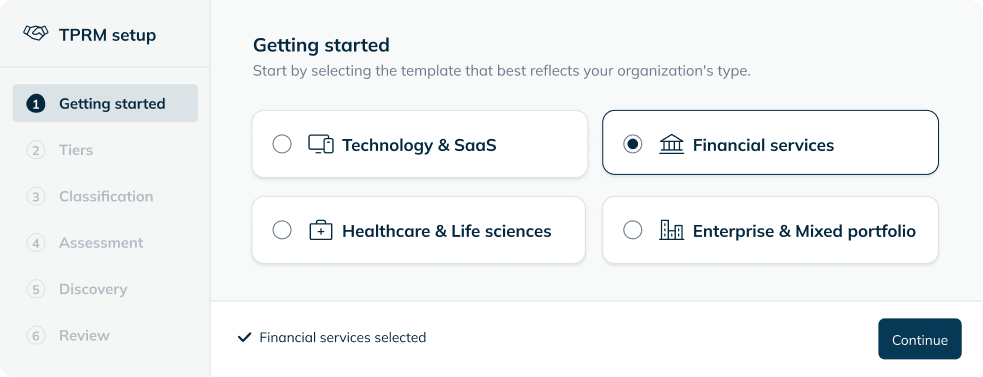Screen dimensions: 983x377
Task: Go to the Classification step
Action: point(105,196)
